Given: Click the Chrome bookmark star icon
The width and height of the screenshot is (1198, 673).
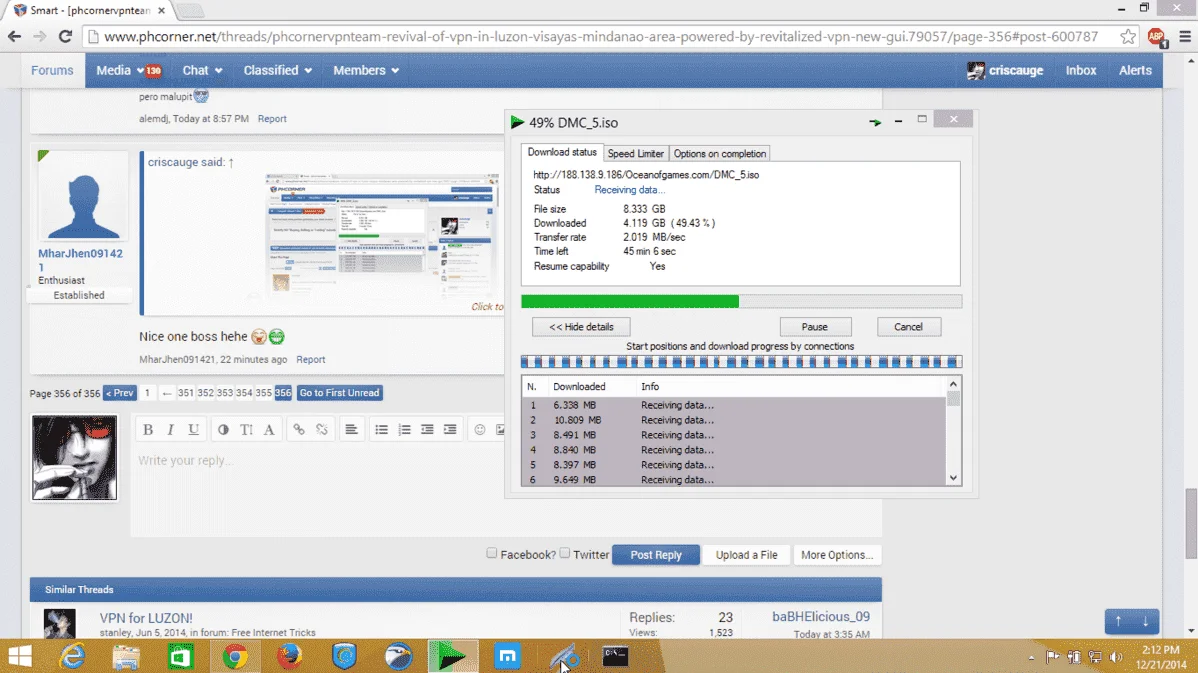Looking at the screenshot, I should (x=1128, y=37).
